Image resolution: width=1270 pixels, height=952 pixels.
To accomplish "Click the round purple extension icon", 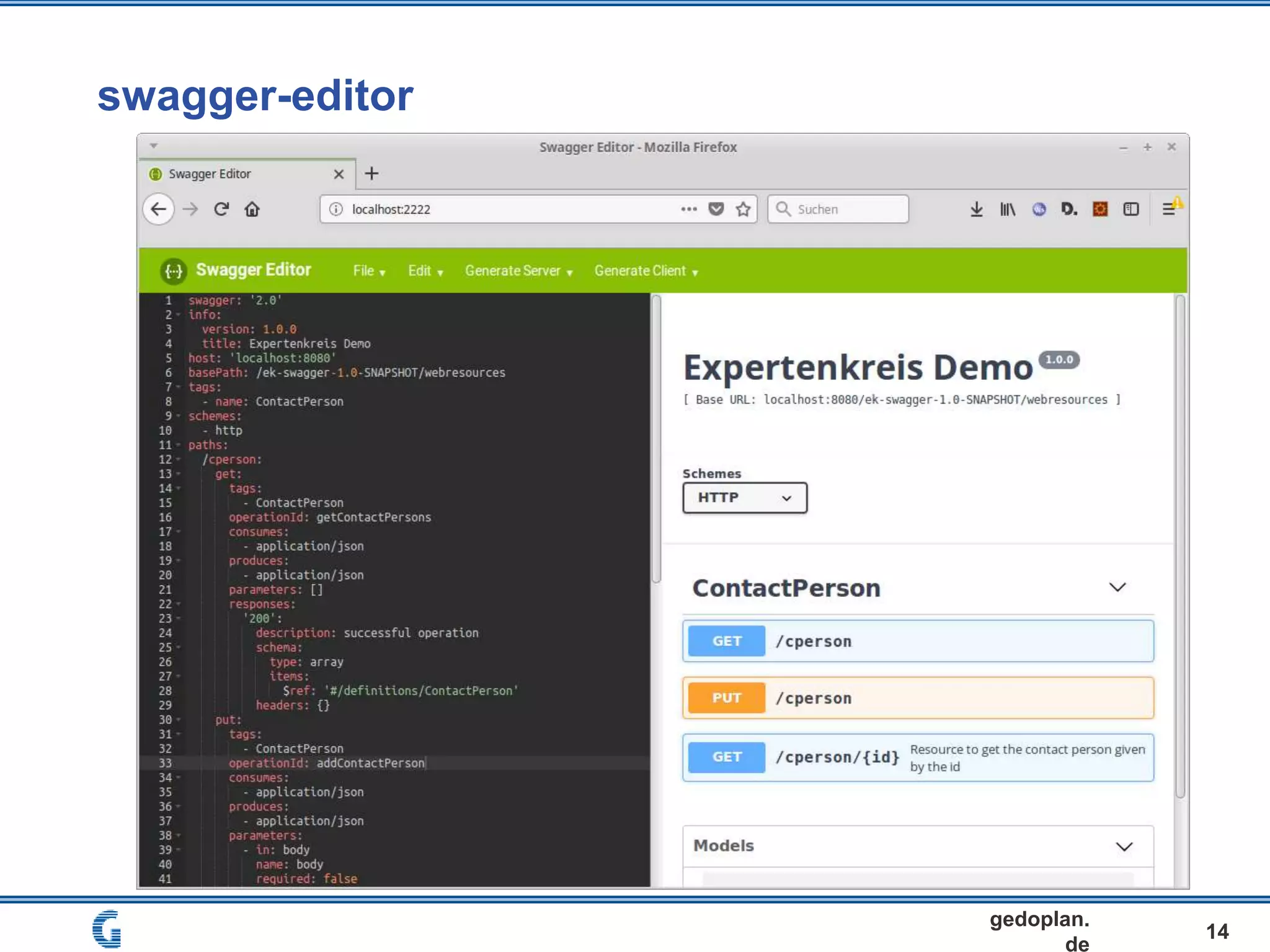I will click(x=1039, y=209).
